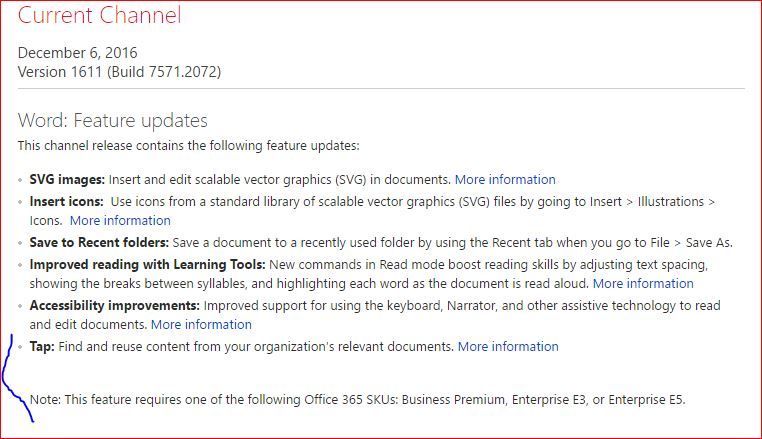Open the Tap feature More information link

(508, 346)
